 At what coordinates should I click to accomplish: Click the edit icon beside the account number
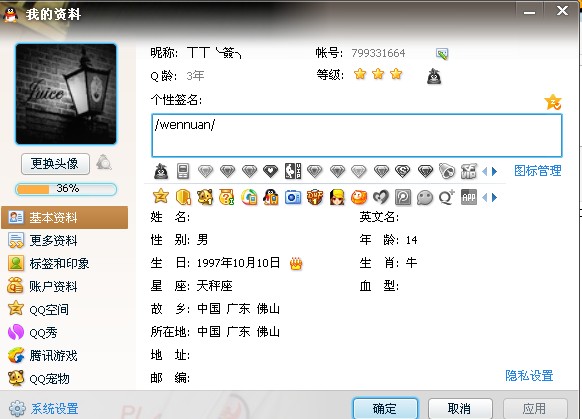442,54
